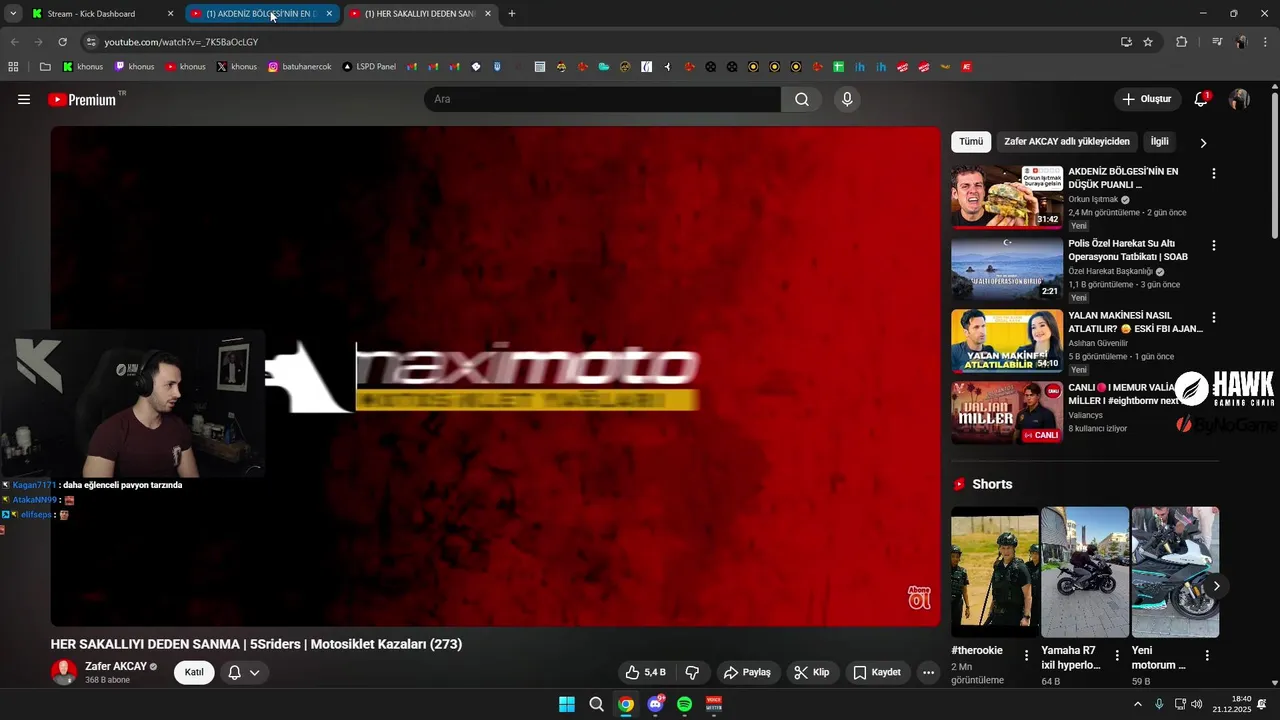Select the Tümü filter chip

[x=971, y=142]
